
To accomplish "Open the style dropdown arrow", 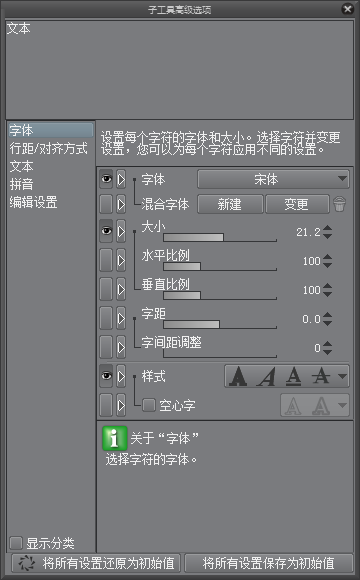I will [x=342, y=377].
